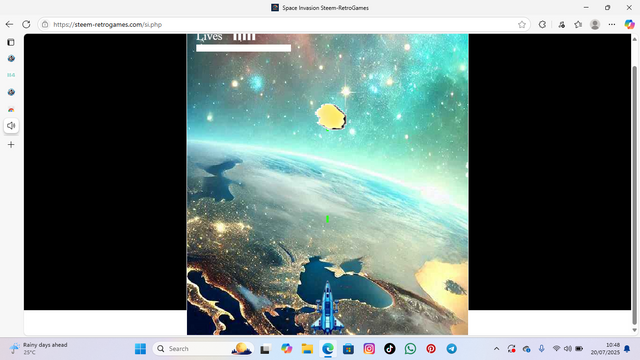The width and height of the screenshot is (640, 360).
Task: Open the Windows Start menu
Action: point(140,349)
